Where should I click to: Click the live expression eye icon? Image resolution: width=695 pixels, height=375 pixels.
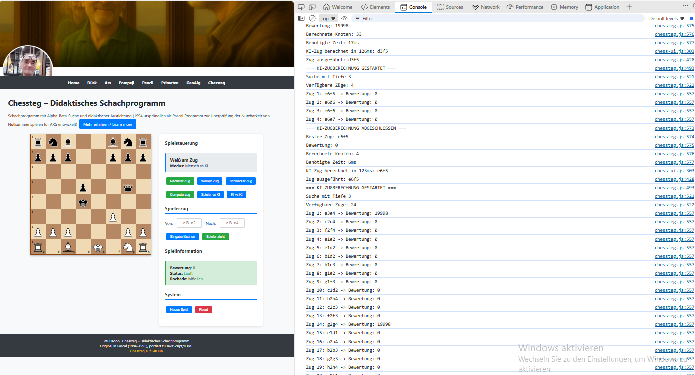tap(344, 19)
